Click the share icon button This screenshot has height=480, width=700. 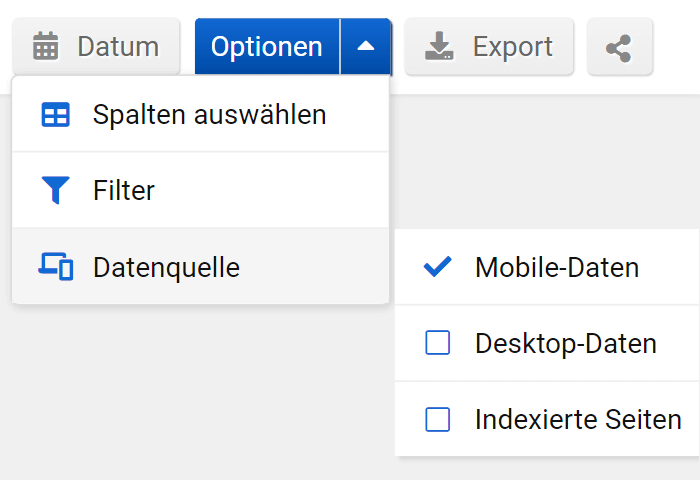619,47
